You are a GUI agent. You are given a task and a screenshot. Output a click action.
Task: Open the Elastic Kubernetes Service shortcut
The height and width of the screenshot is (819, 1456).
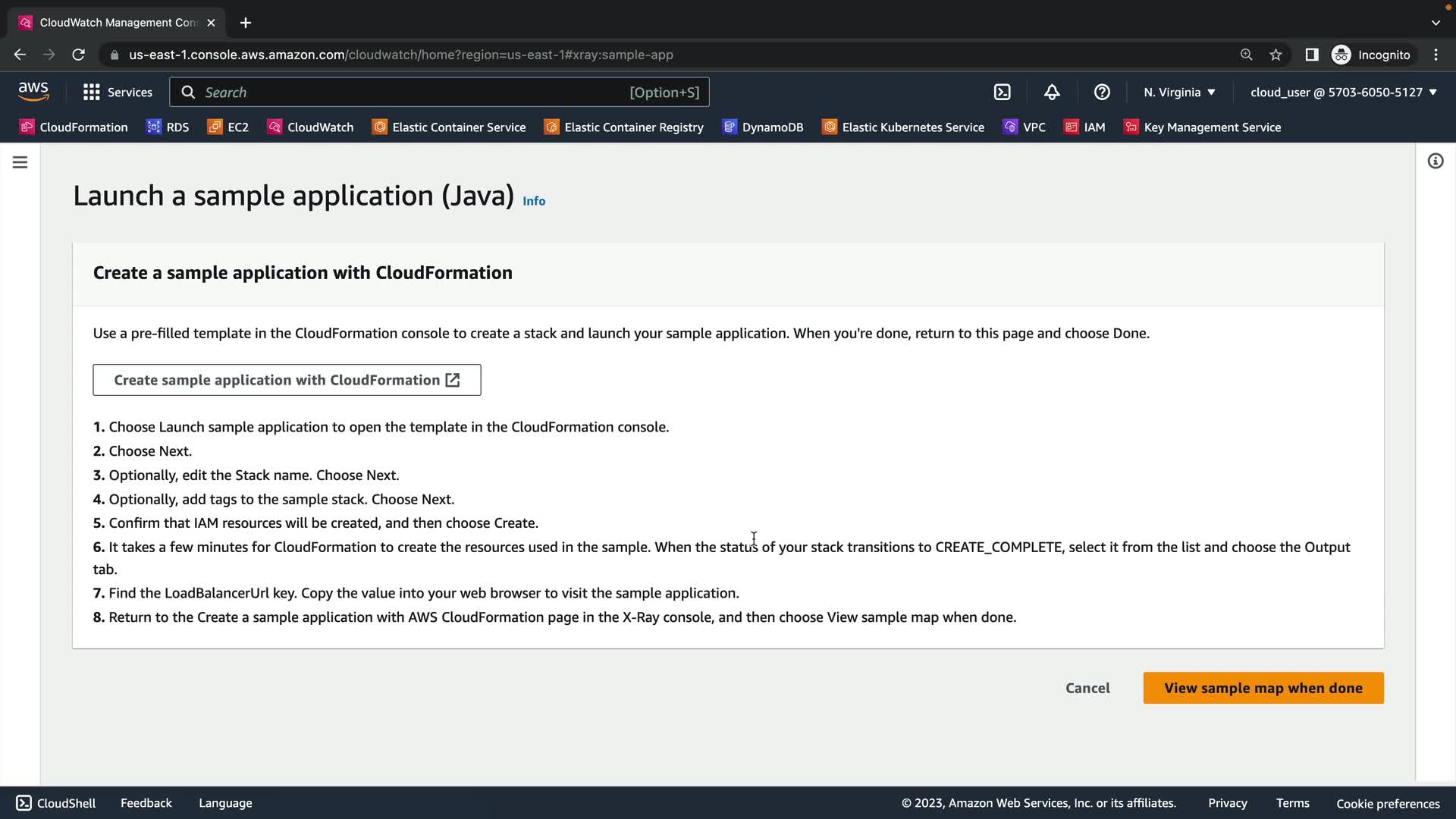(903, 127)
